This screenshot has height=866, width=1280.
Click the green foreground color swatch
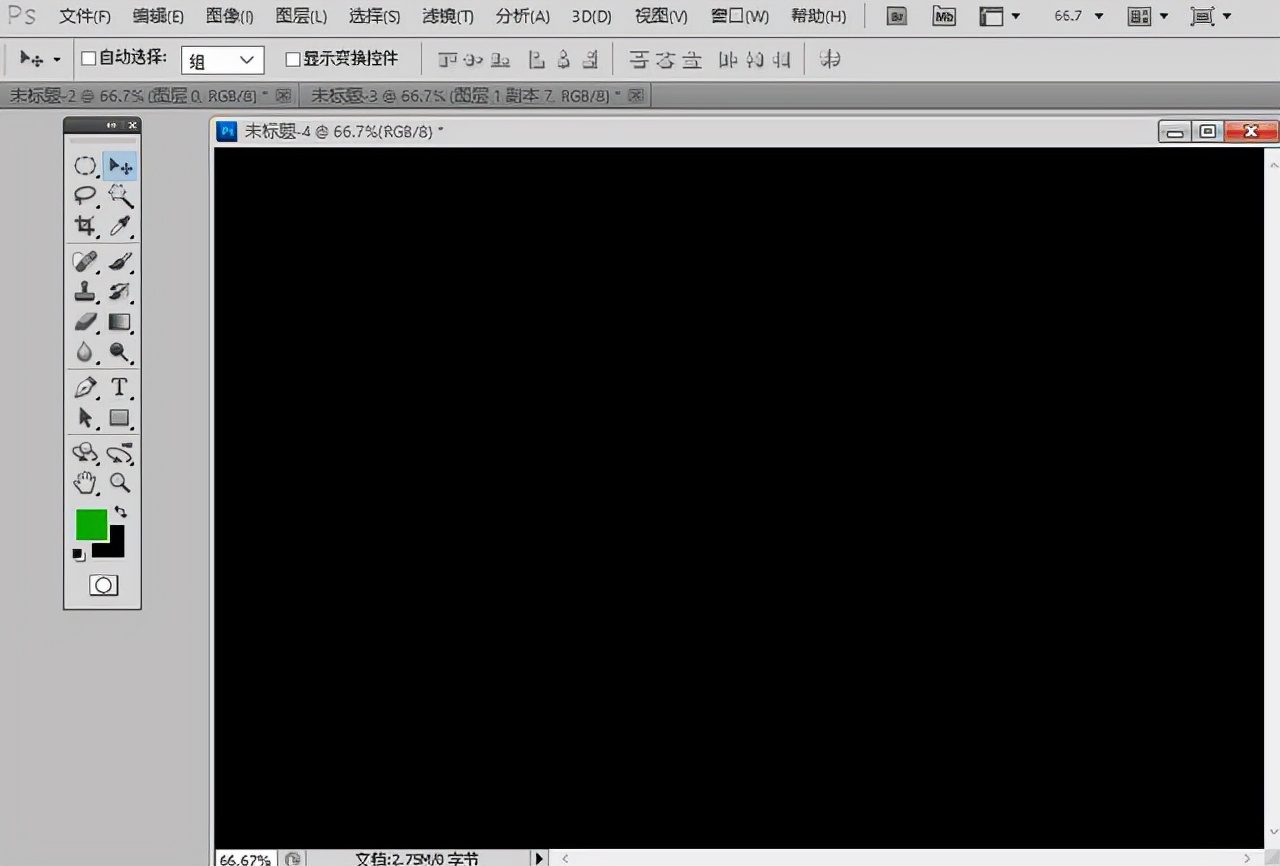[91, 524]
